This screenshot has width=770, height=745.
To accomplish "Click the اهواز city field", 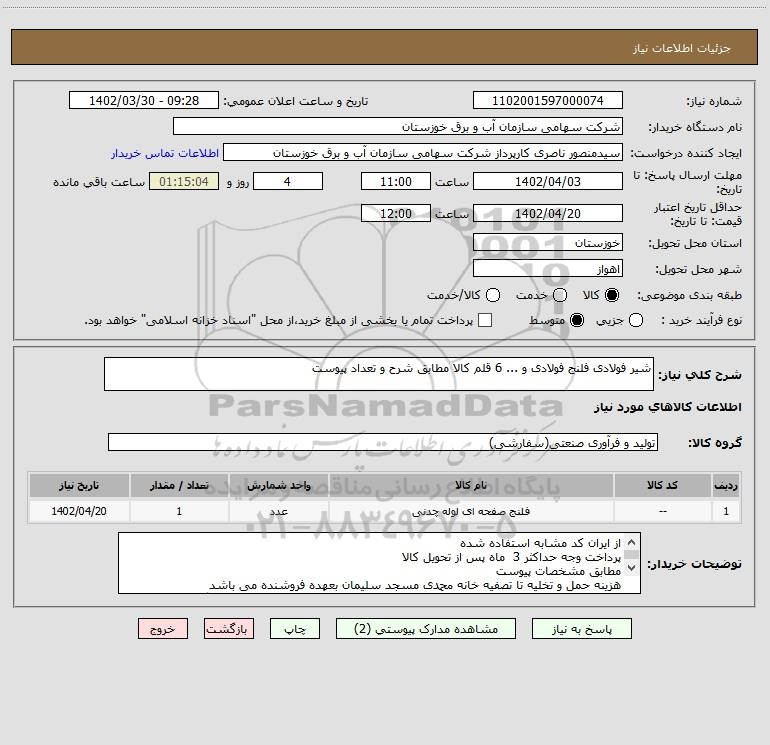I will click(x=548, y=269).
